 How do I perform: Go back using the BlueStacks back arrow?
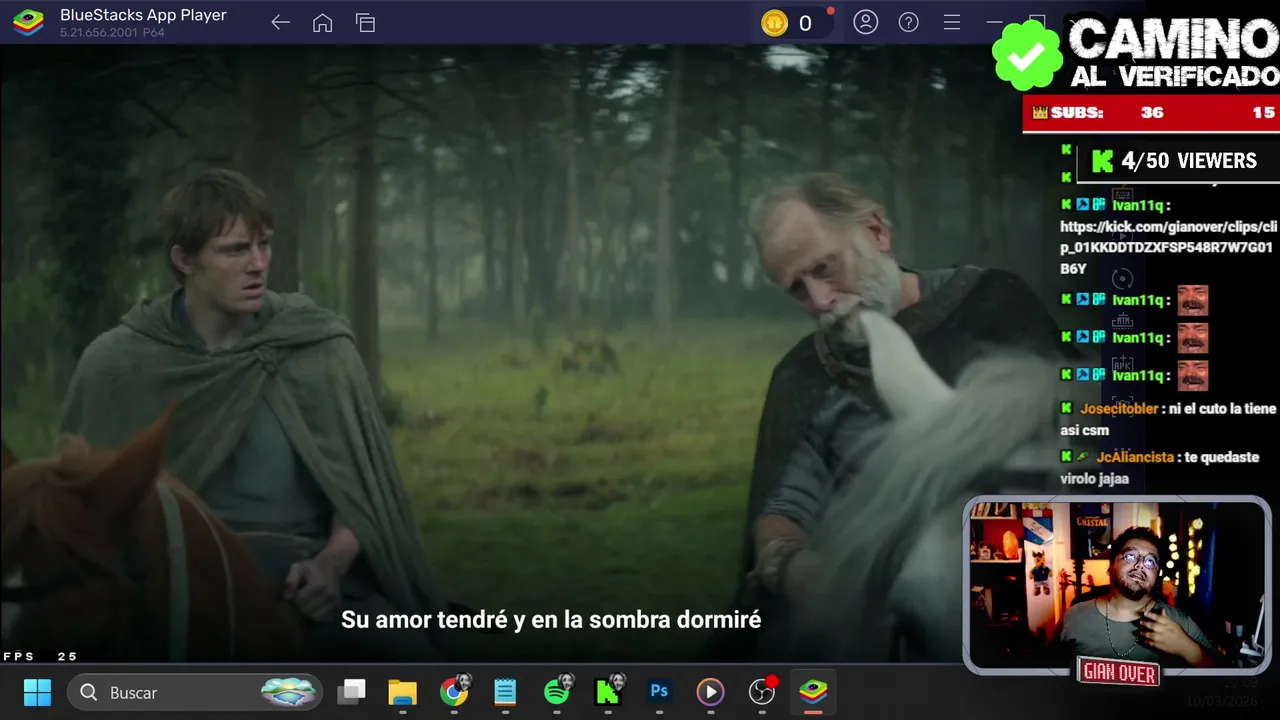tap(280, 23)
